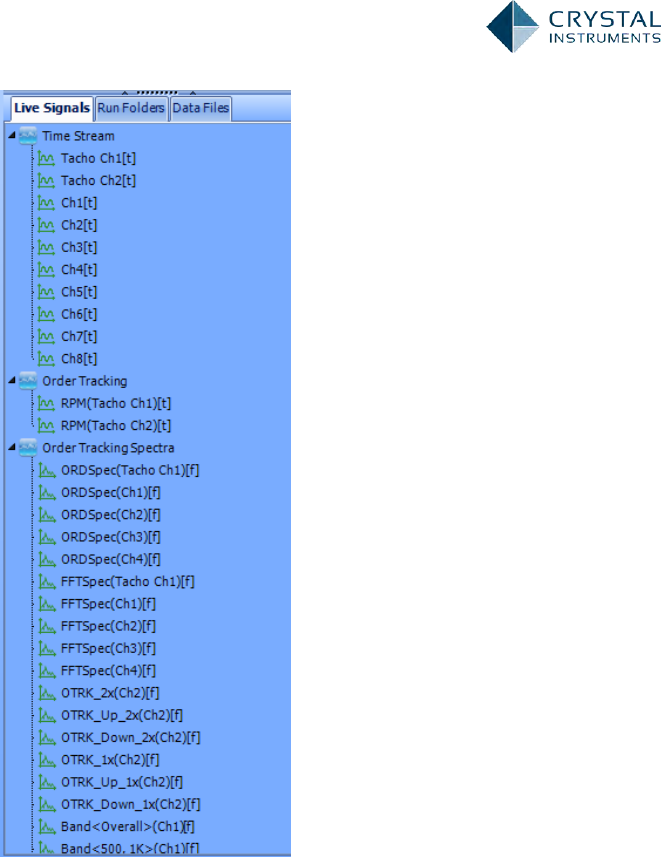Click the Time Stream group label
Screen dimensions: 661x857
[x=79, y=136]
